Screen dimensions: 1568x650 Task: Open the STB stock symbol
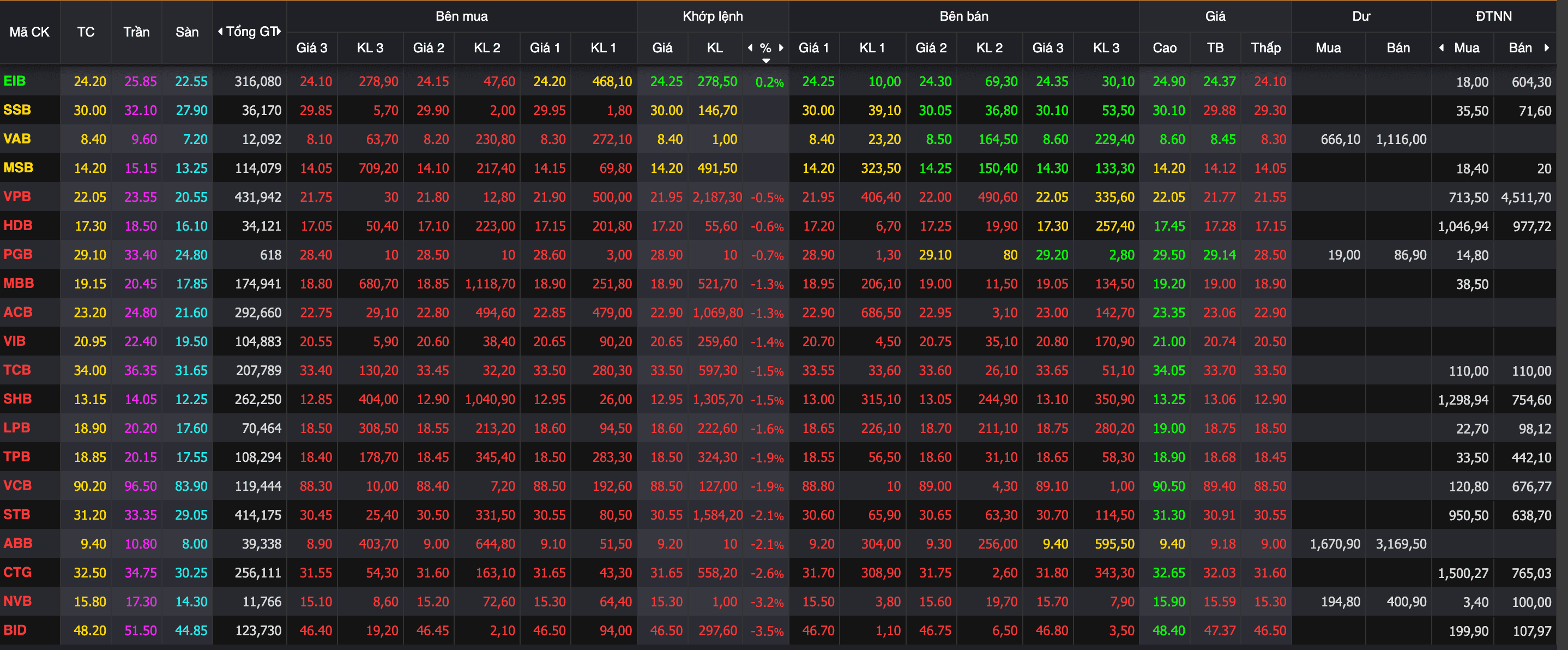16,514
